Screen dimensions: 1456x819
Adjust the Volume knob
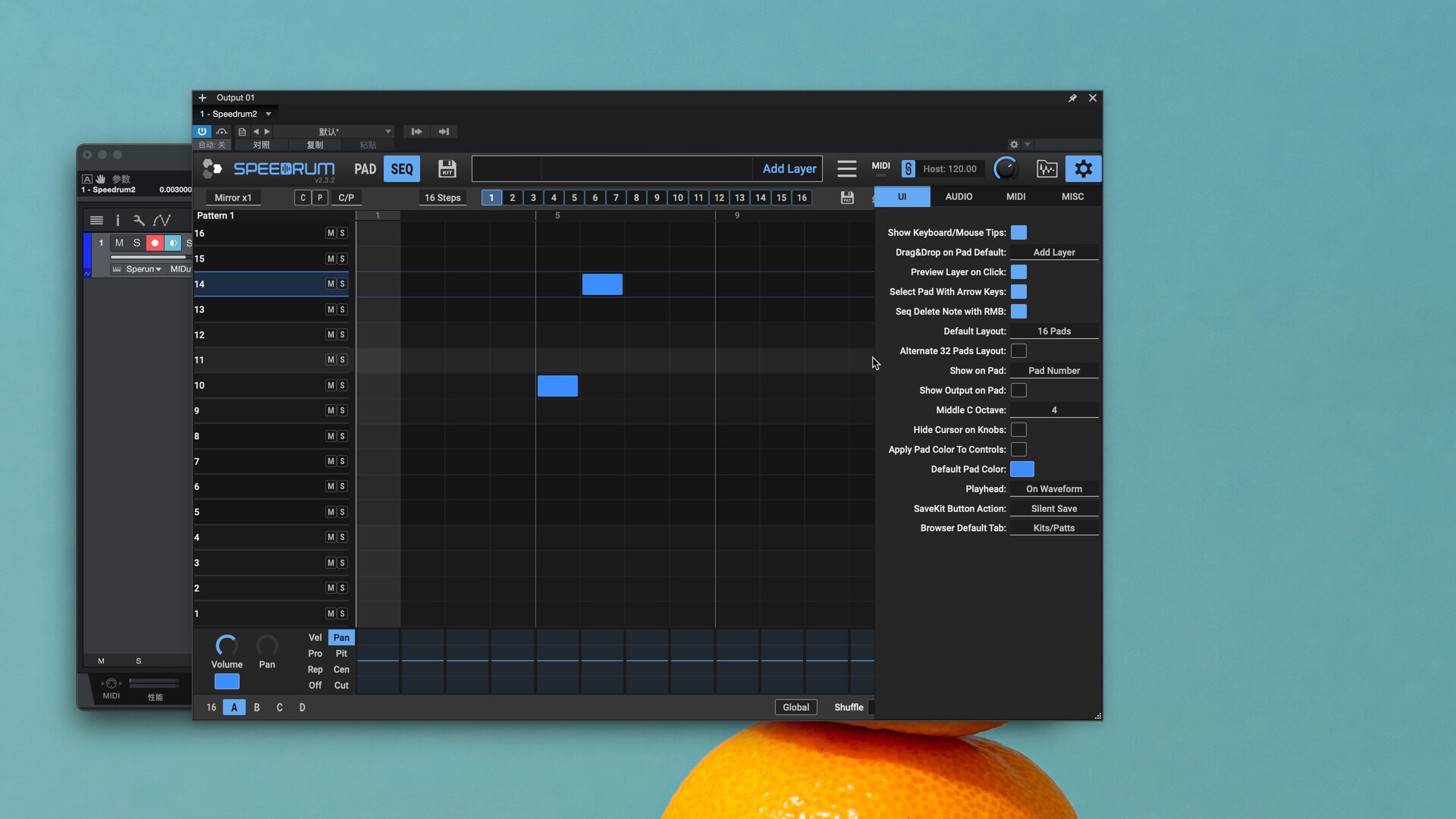coord(227,645)
